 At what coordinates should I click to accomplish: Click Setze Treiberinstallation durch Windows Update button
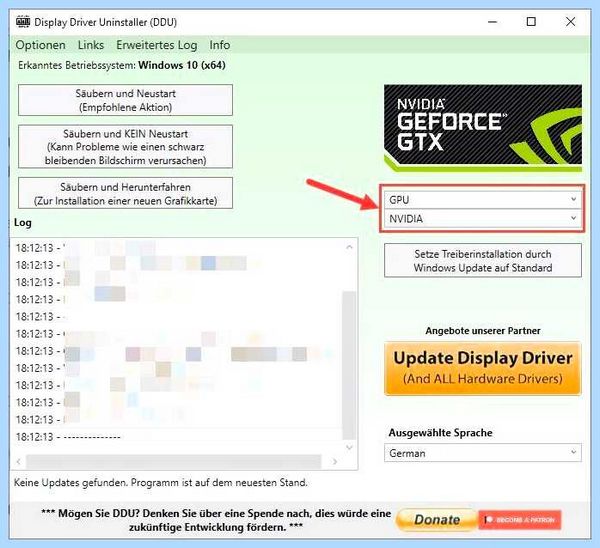coord(483,261)
